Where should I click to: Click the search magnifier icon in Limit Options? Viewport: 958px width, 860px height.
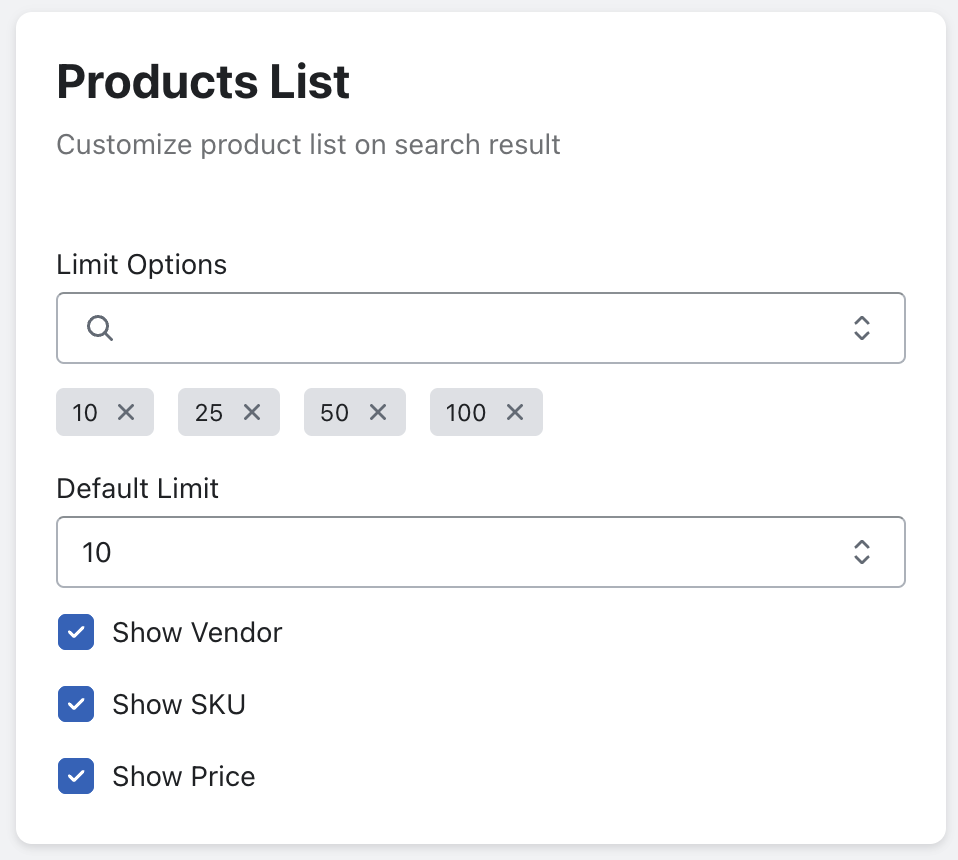click(x=100, y=328)
